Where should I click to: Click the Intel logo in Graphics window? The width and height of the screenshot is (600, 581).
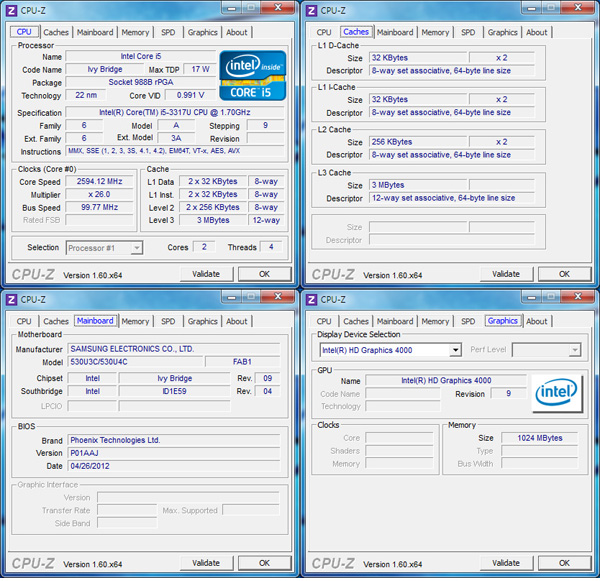557,393
